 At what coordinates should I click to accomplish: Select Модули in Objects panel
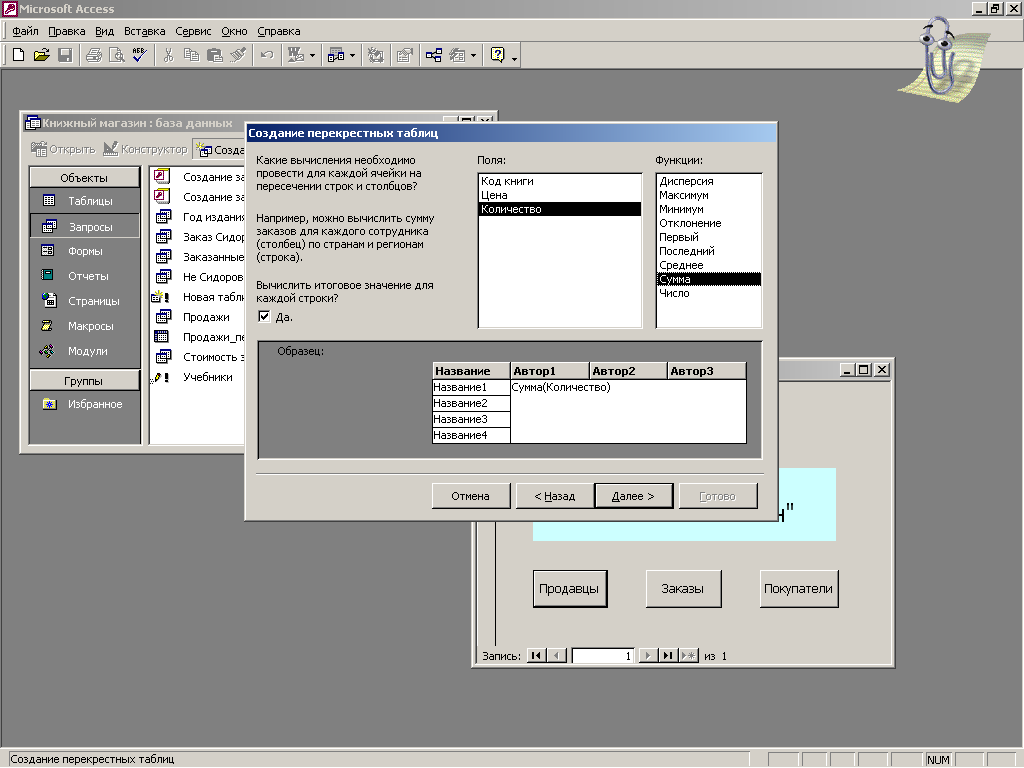click(84, 351)
